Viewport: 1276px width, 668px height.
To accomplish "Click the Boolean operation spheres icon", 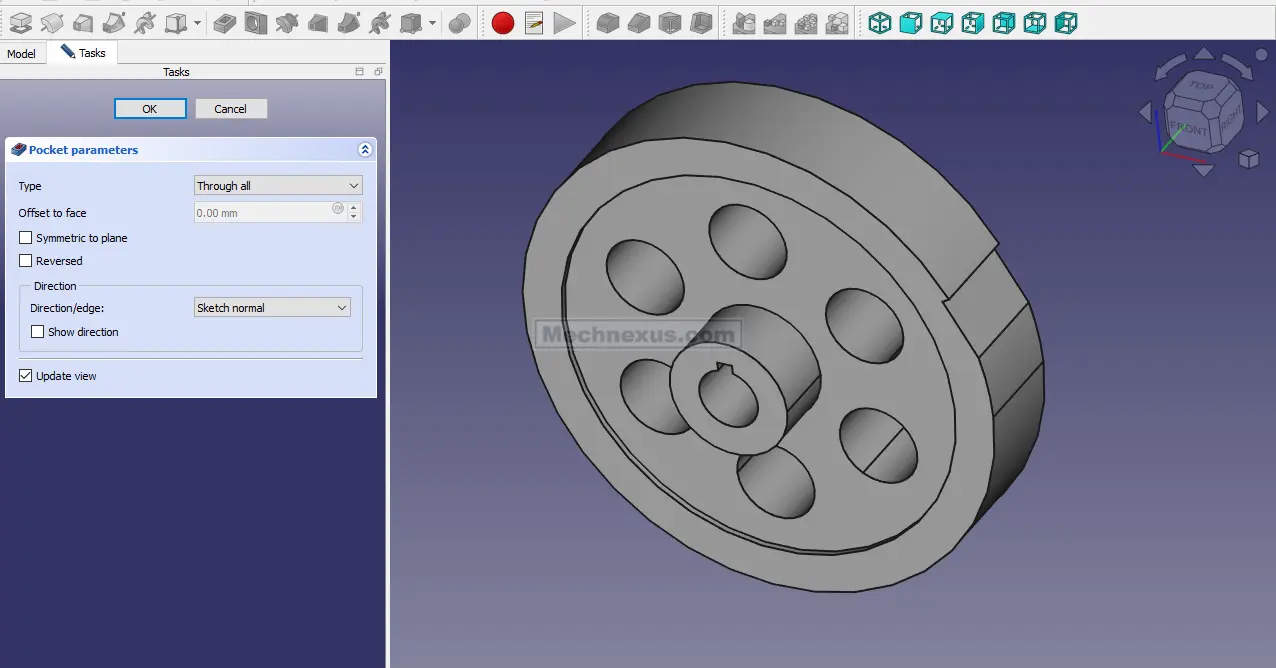I will coord(460,22).
